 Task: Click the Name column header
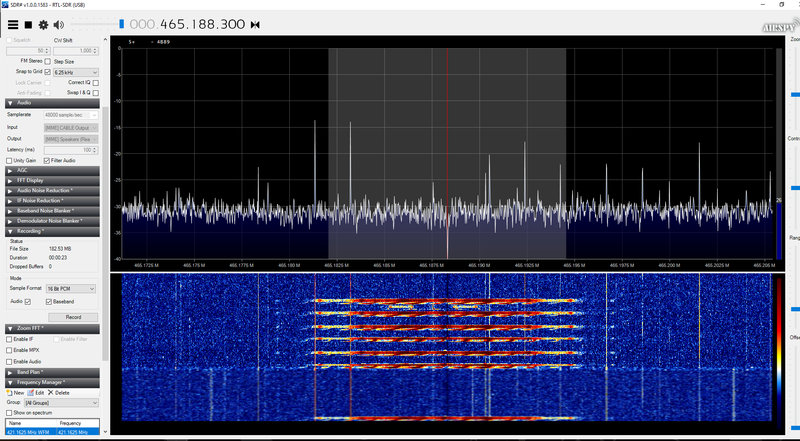(31, 423)
